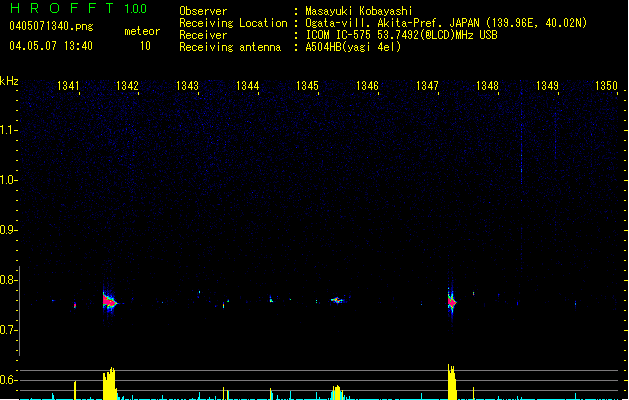Click the meteor count value 10
Image resolution: width=629 pixels, height=400 pixels.
(x=145, y=46)
